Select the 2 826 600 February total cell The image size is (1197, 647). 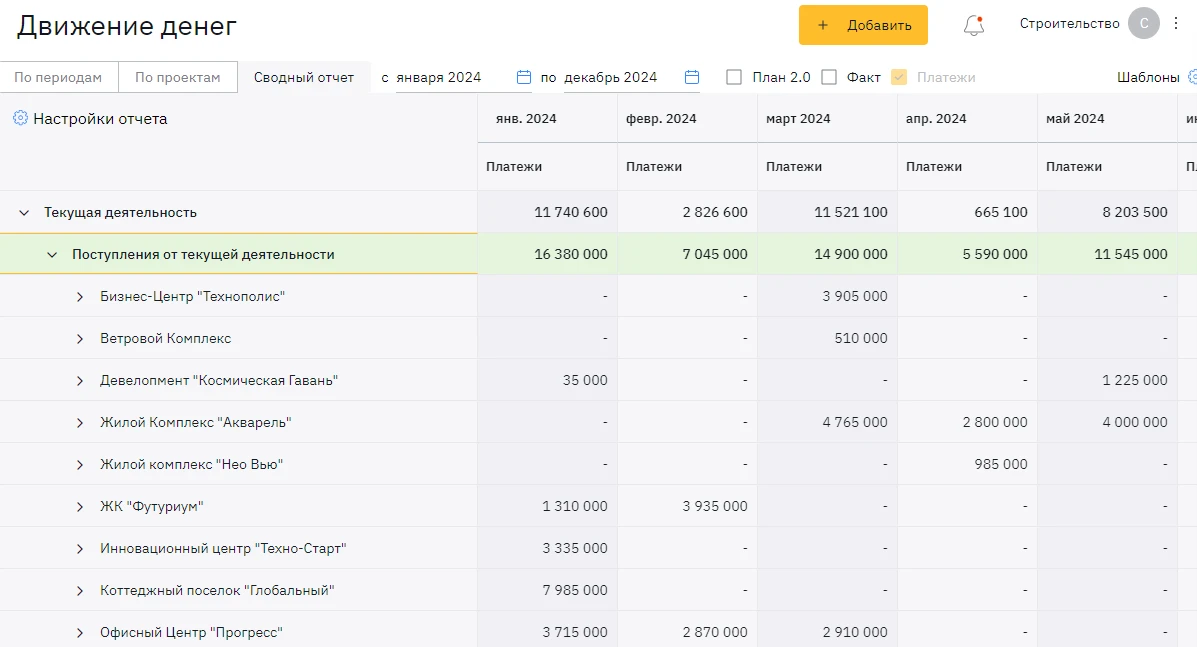click(687, 212)
